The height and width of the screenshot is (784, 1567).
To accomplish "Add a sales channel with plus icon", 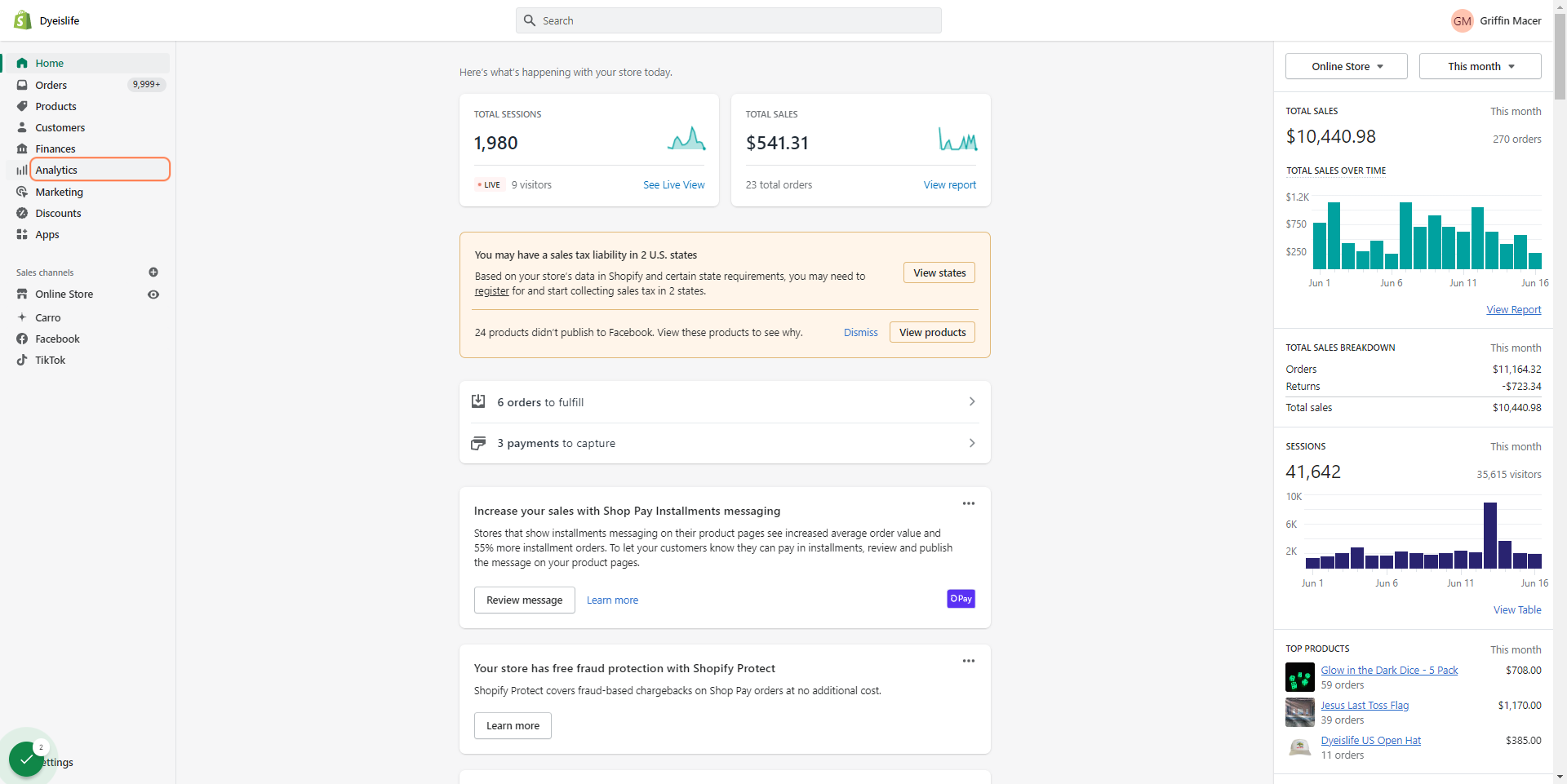I will click(x=153, y=272).
